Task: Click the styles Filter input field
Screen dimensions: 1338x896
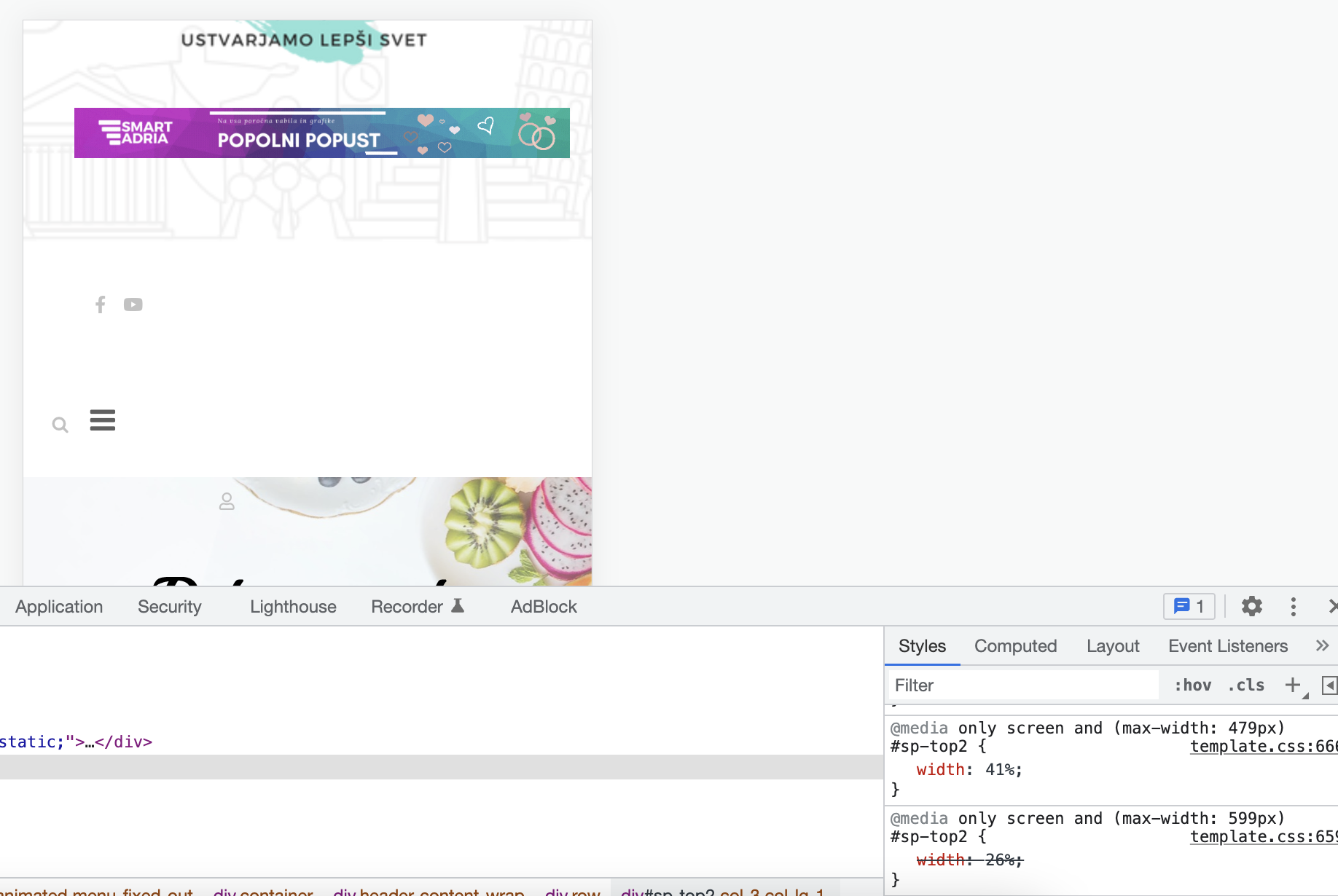Action: 1020,685
